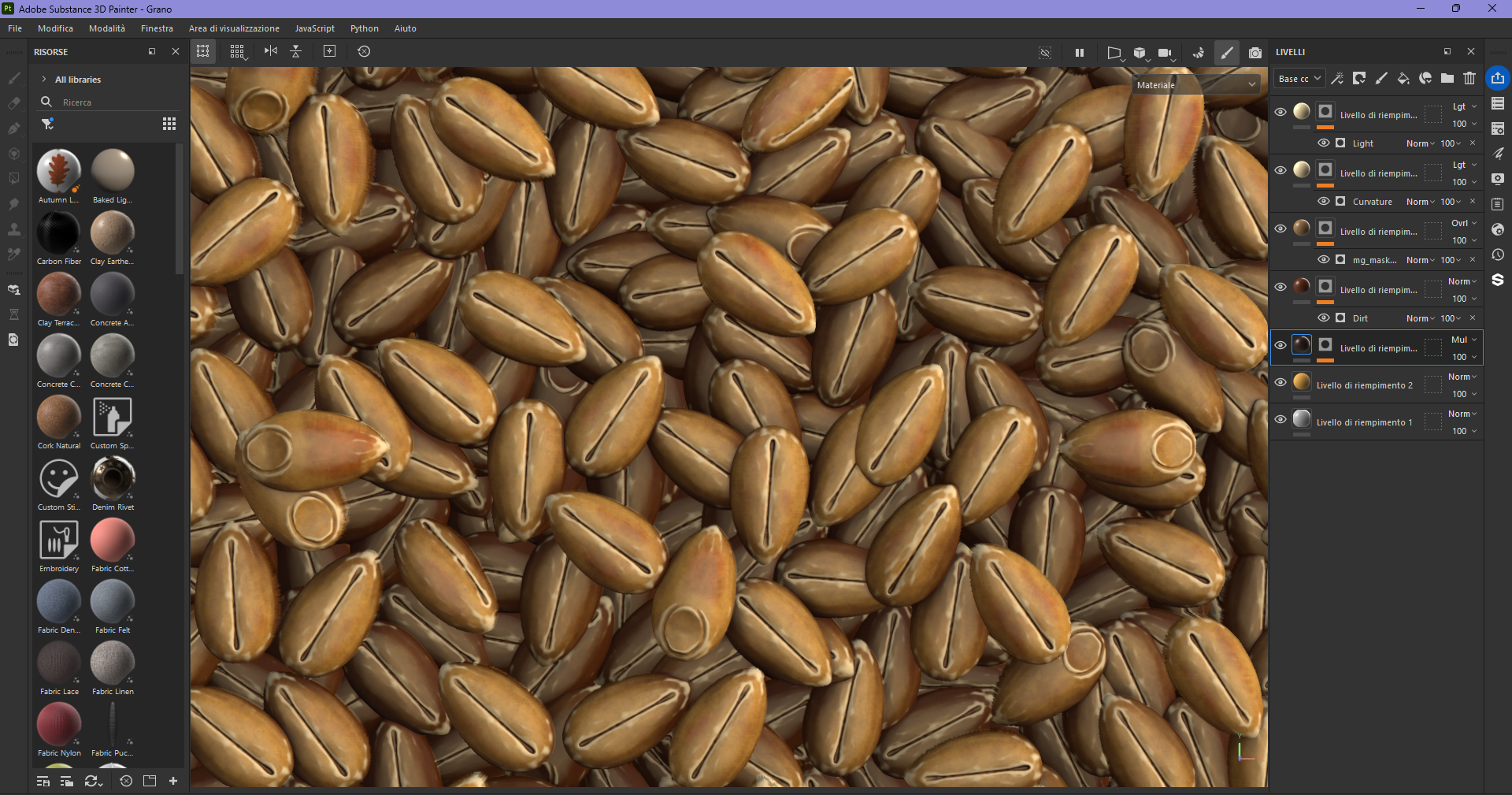Open the Materiale viewport dropdown

tap(1195, 85)
